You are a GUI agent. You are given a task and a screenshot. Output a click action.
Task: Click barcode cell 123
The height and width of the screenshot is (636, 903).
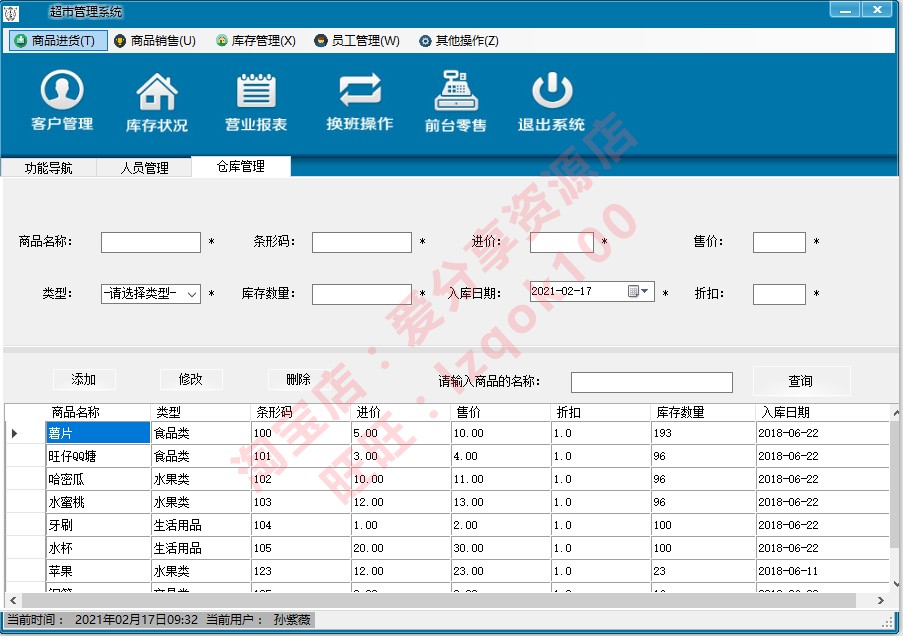(301, 571)
